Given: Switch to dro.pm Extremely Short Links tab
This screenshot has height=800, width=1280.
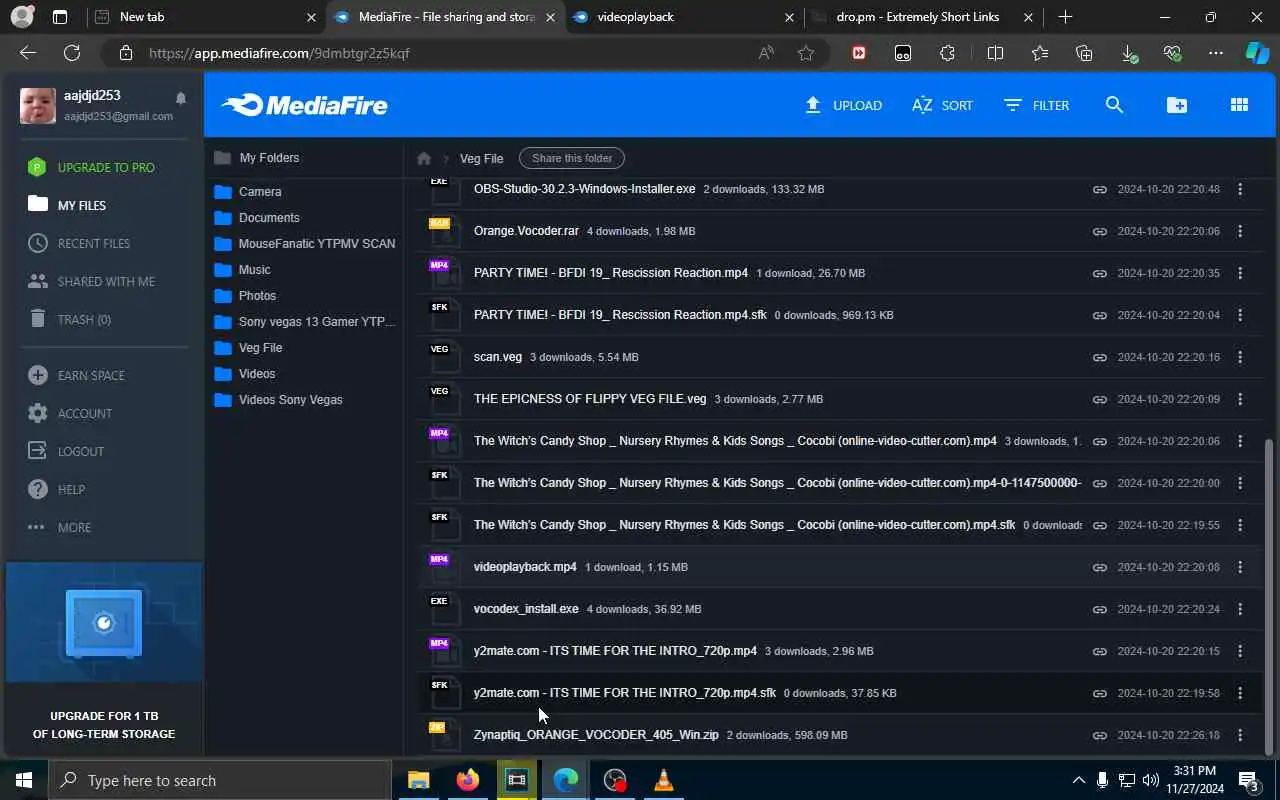Looking at the screenshot, I should click(924, 17).
